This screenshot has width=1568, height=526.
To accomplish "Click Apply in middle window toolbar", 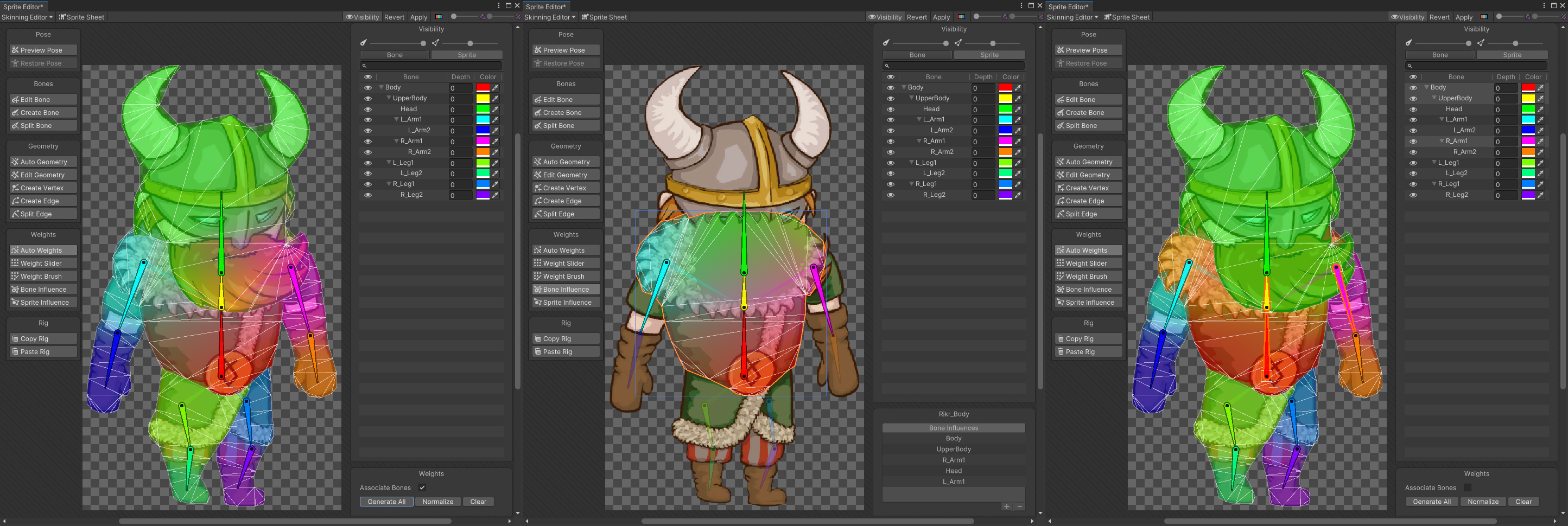I will [941, 17].
